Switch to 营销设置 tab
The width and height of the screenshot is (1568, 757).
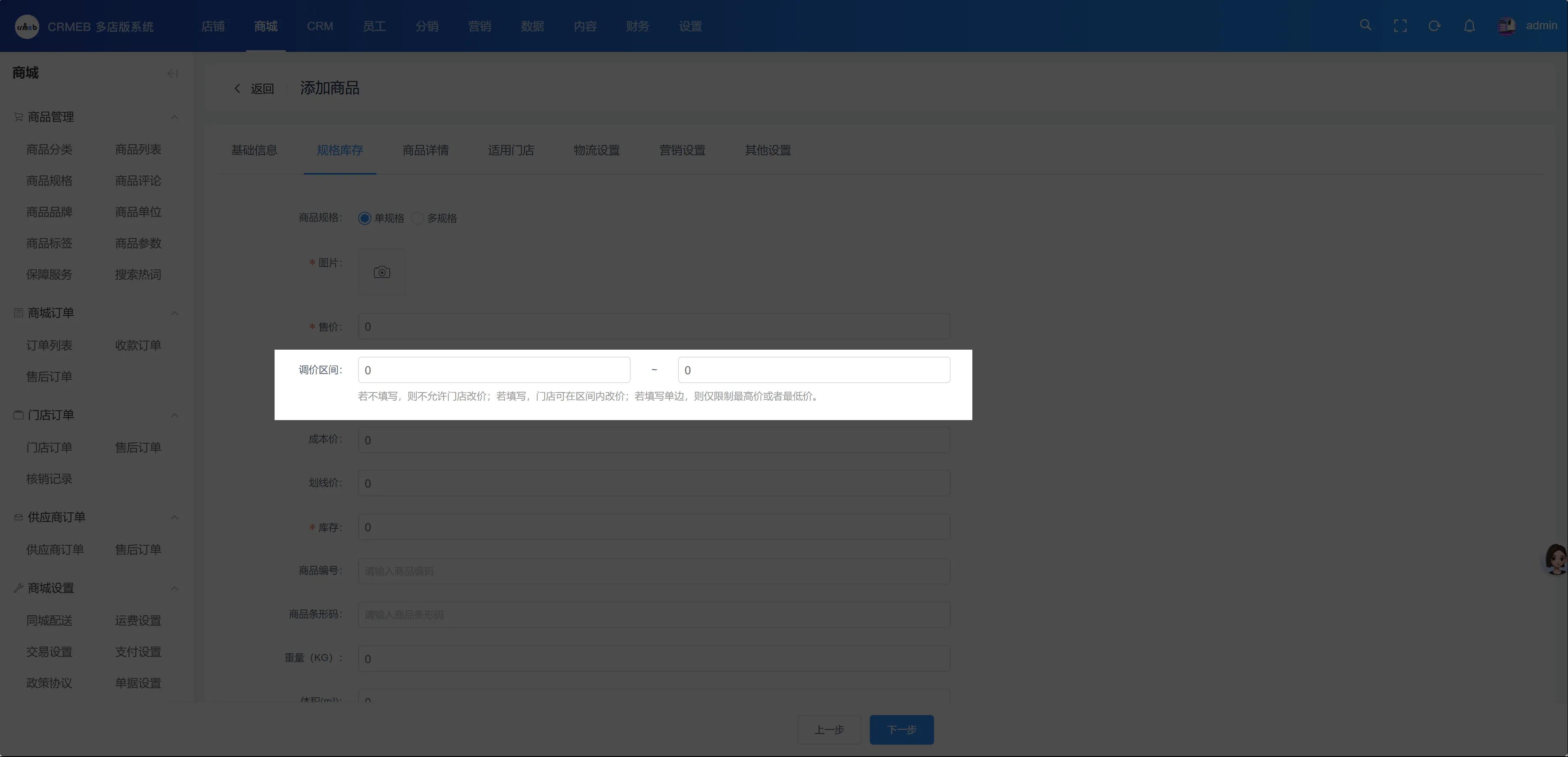683,150
